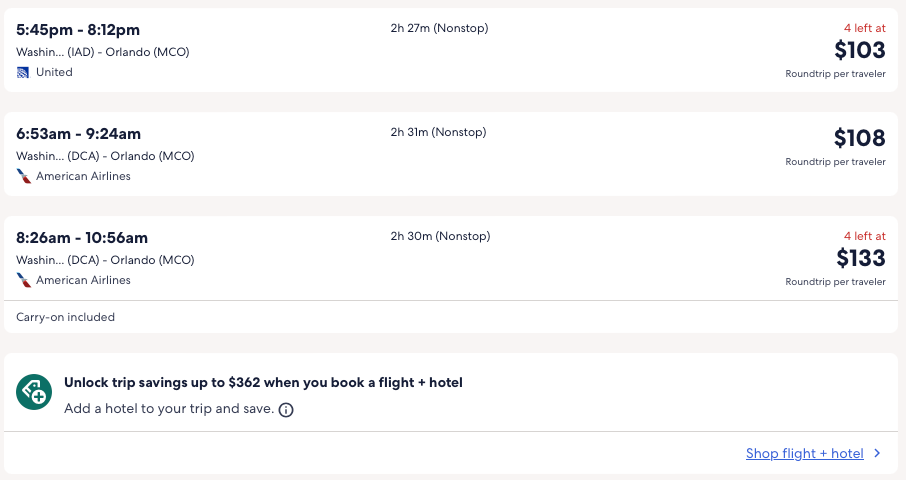Click the Carry-on included label
This screenshot has width=906, height=480.
66,317
